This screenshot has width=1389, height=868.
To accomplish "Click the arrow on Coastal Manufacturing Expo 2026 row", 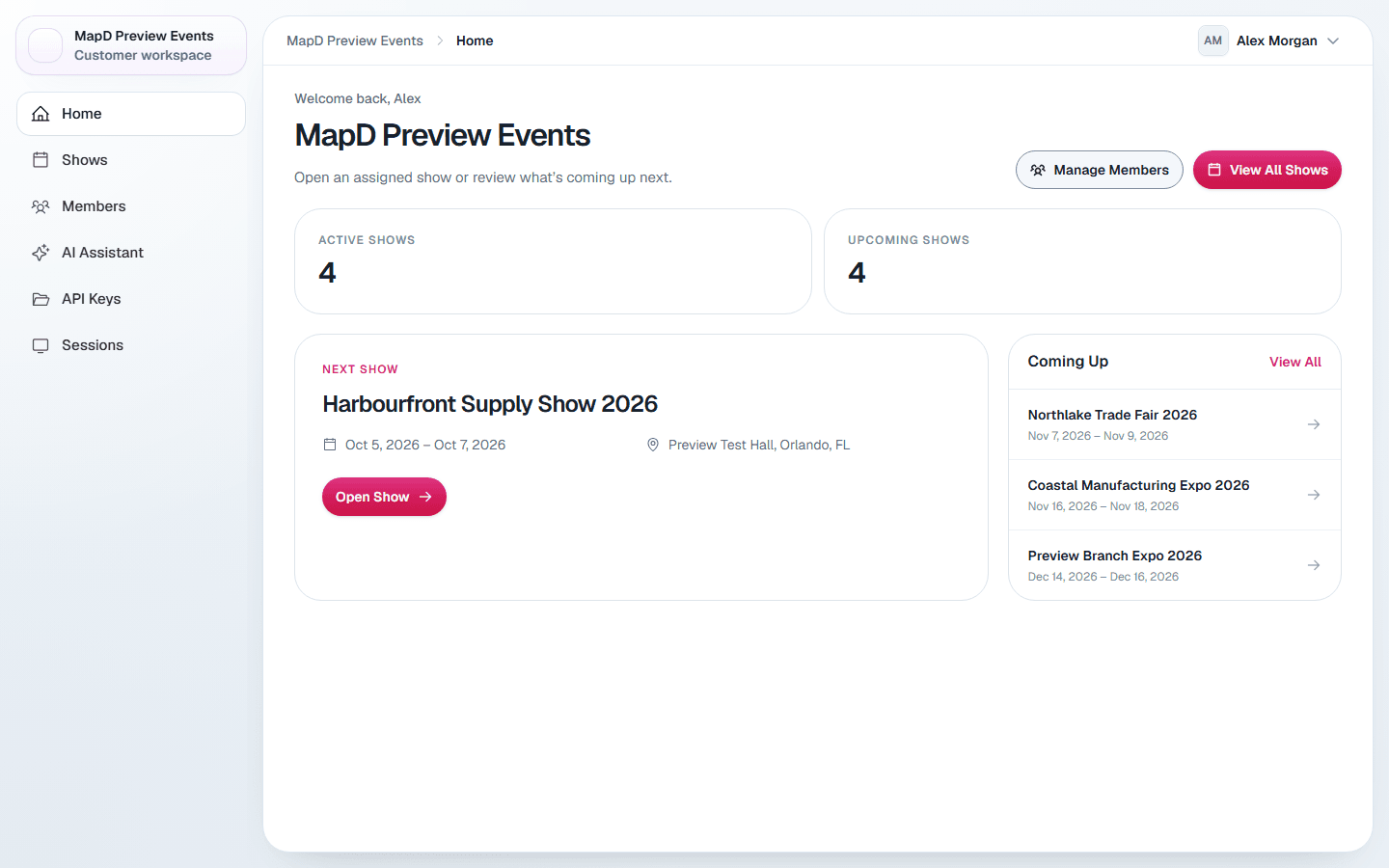I will pos(1314,495).
